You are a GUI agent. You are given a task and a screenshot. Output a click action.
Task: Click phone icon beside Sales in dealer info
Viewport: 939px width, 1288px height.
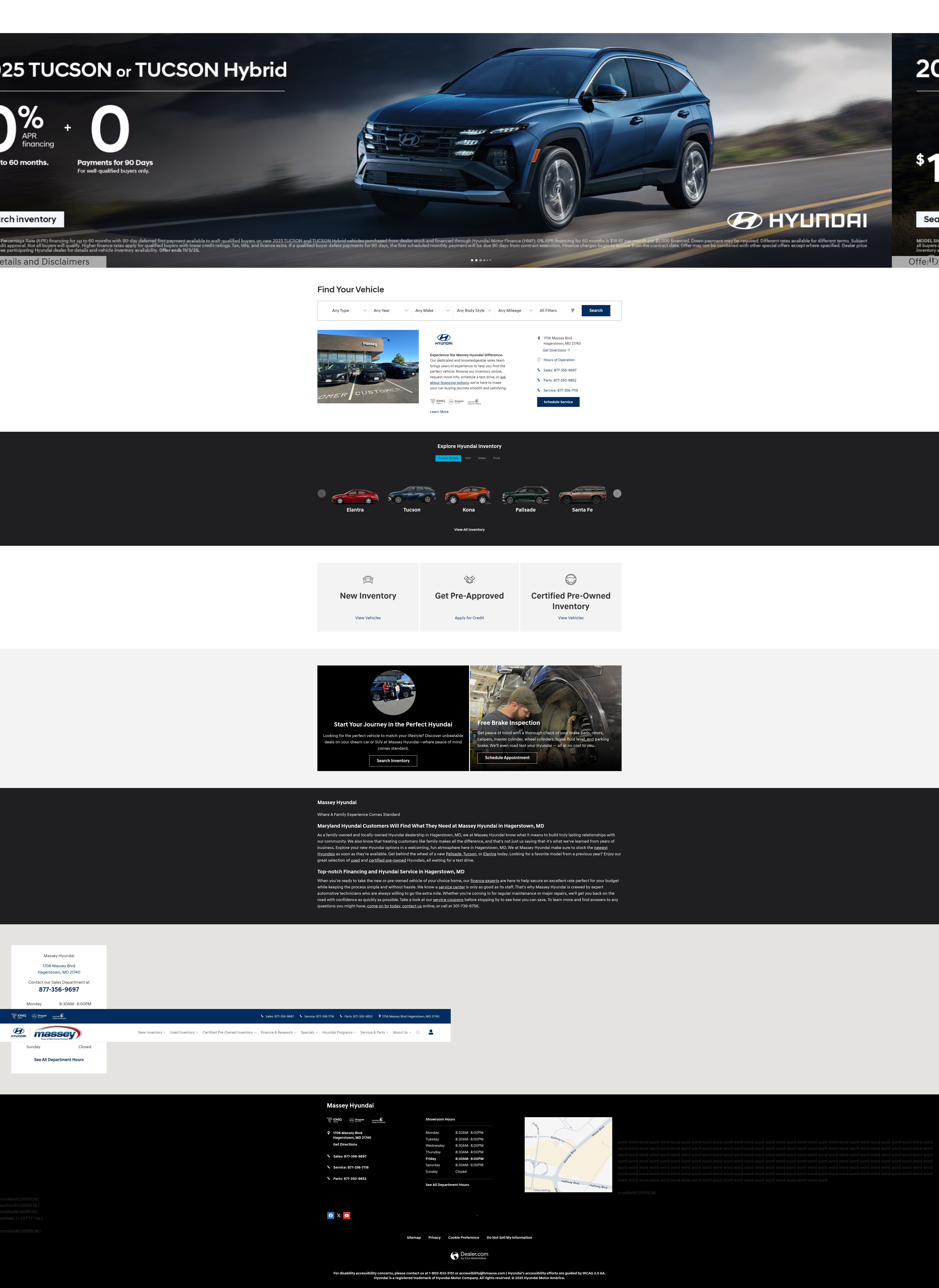[x=539, y=370]
